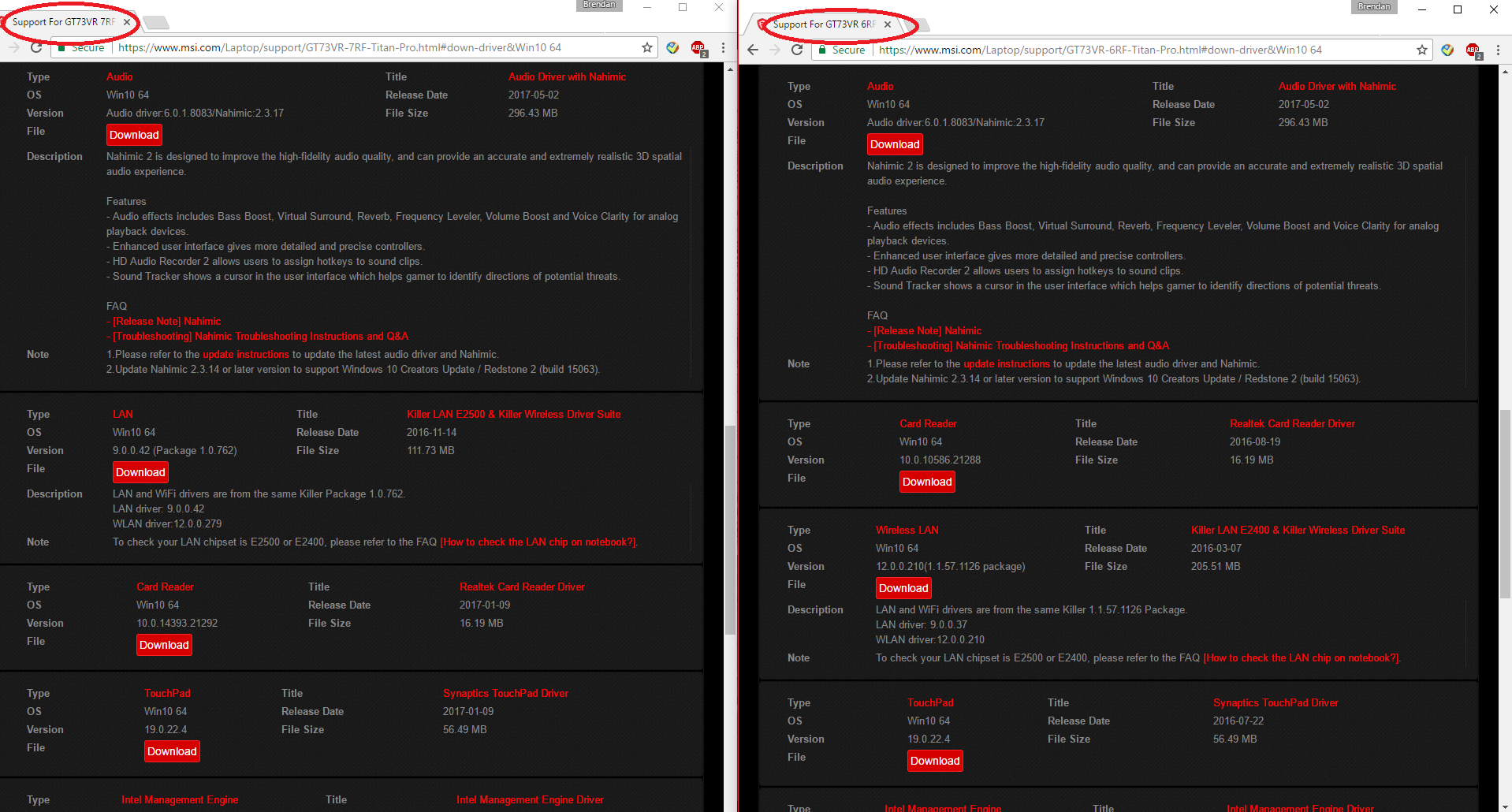
Task: Open How to check LAN chip link in left window
Action: [538, 542]
